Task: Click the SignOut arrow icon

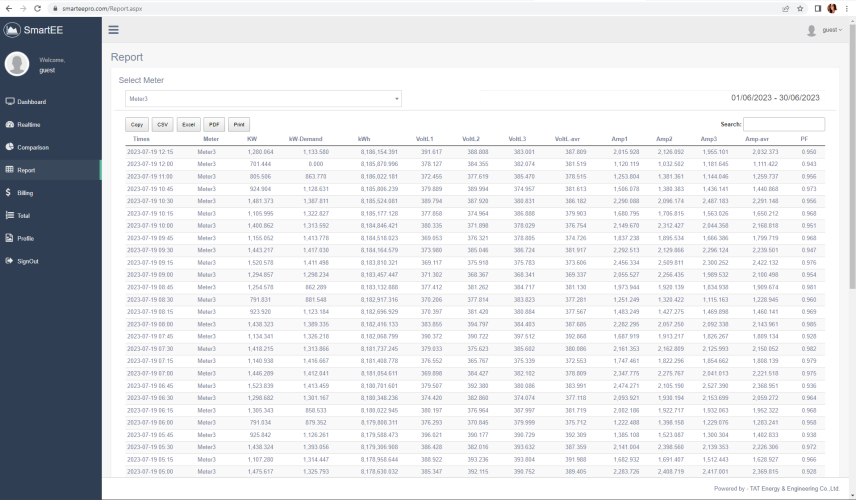Action: click(9, 261)
